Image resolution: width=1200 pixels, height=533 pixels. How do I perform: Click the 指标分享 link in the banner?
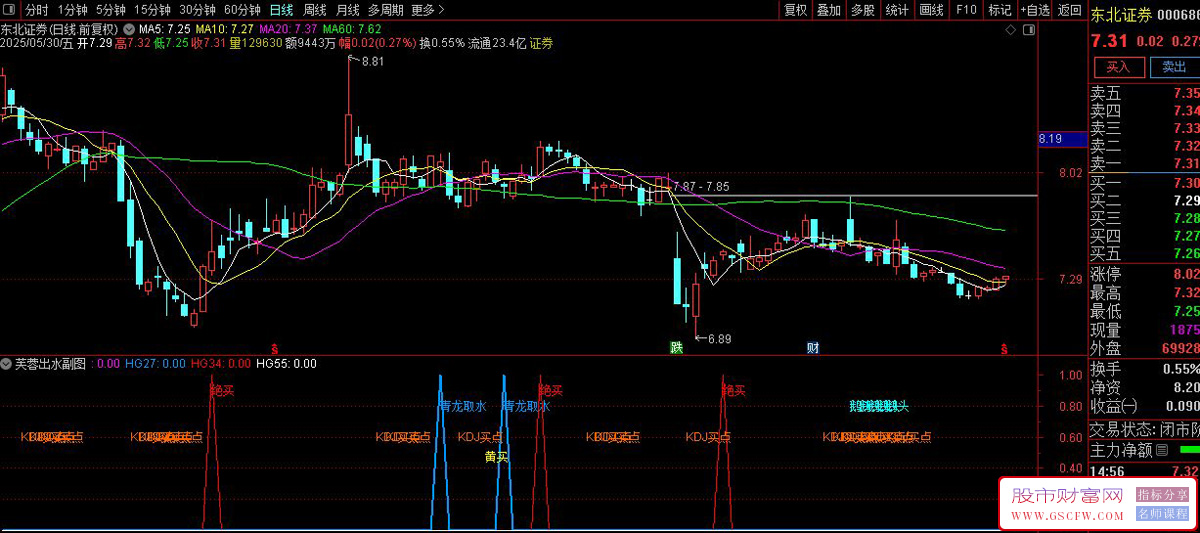coord(1162,495)
